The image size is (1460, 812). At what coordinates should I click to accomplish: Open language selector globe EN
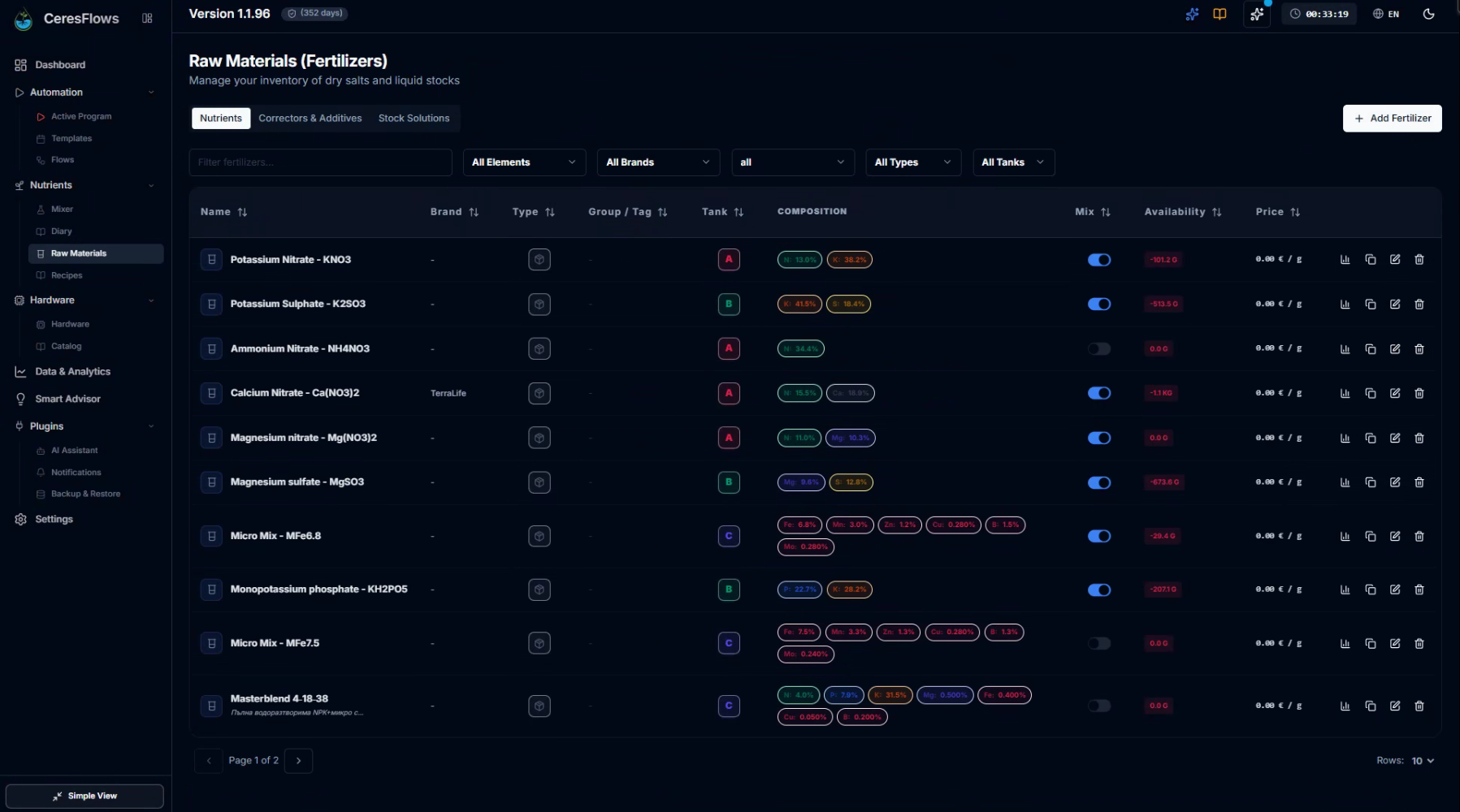(x=1386, y=14)
